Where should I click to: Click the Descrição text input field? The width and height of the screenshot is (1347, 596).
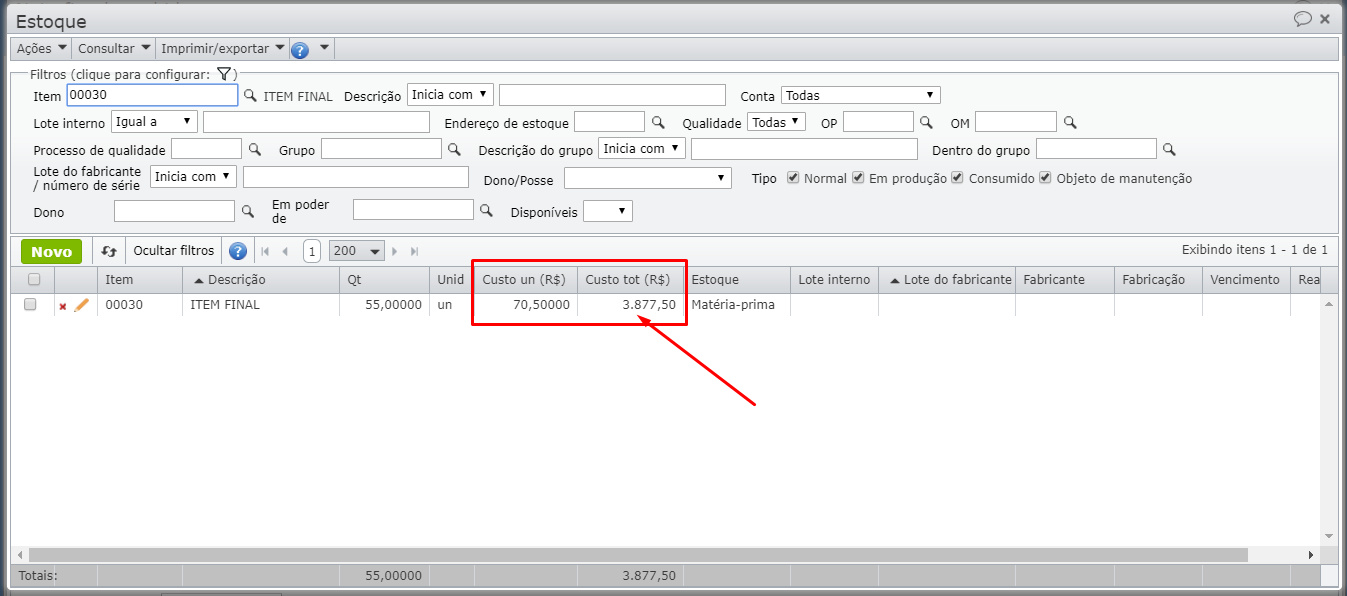point(612,95)
